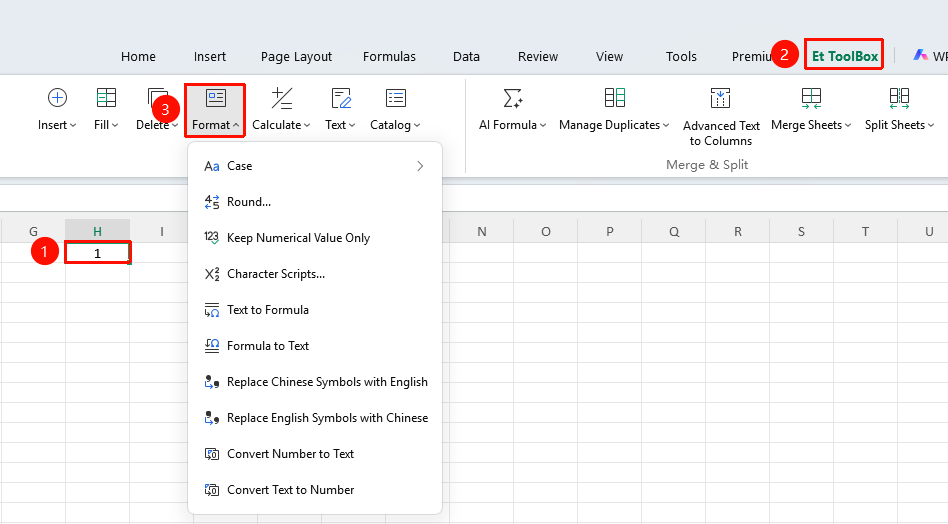Screen dimensions: 948x524
Task: Expand the Catalog dropdown arrow
Action: tap(417, 125)
